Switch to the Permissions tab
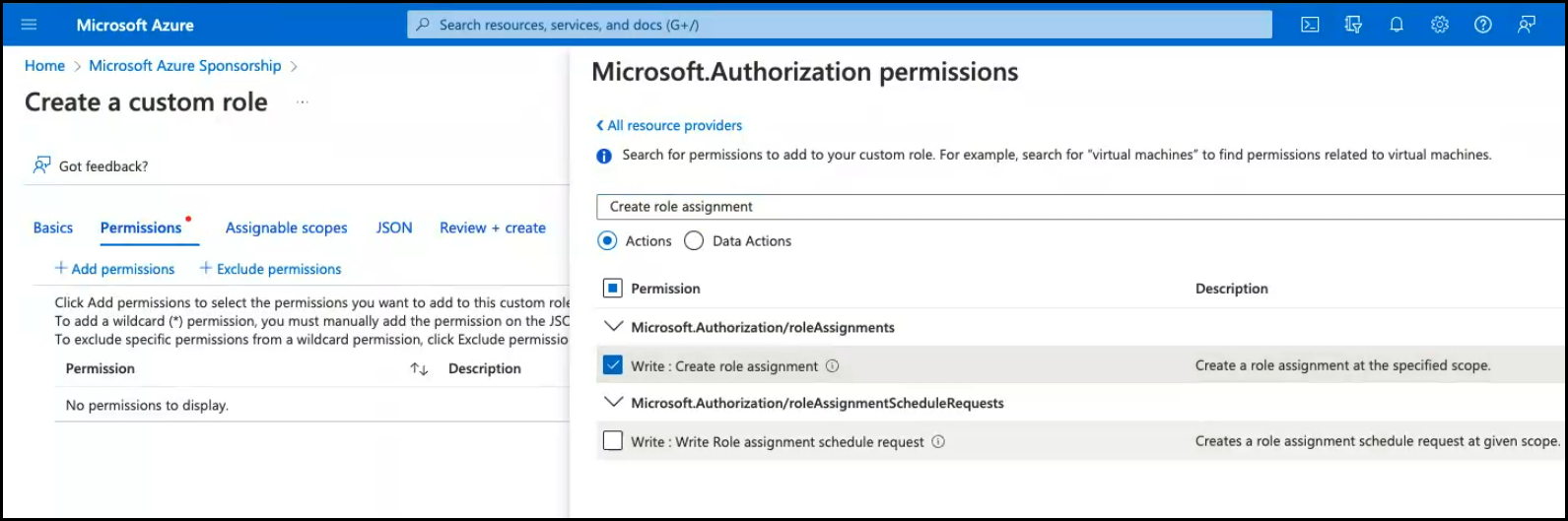Viewport: 1568px width, 521px height. tap(141, 228)
